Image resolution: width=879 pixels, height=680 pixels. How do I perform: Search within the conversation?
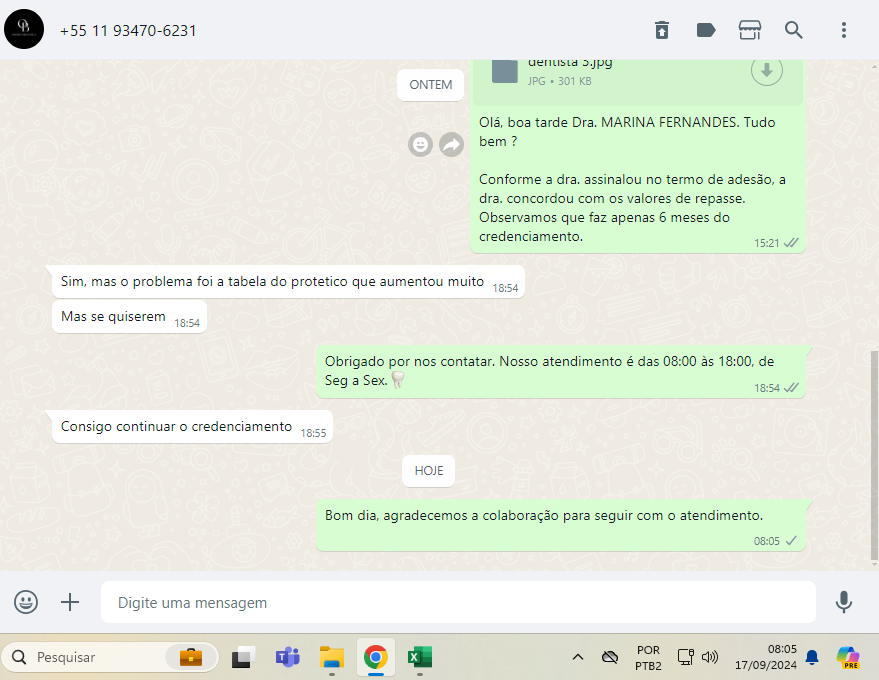click(793, 30)
